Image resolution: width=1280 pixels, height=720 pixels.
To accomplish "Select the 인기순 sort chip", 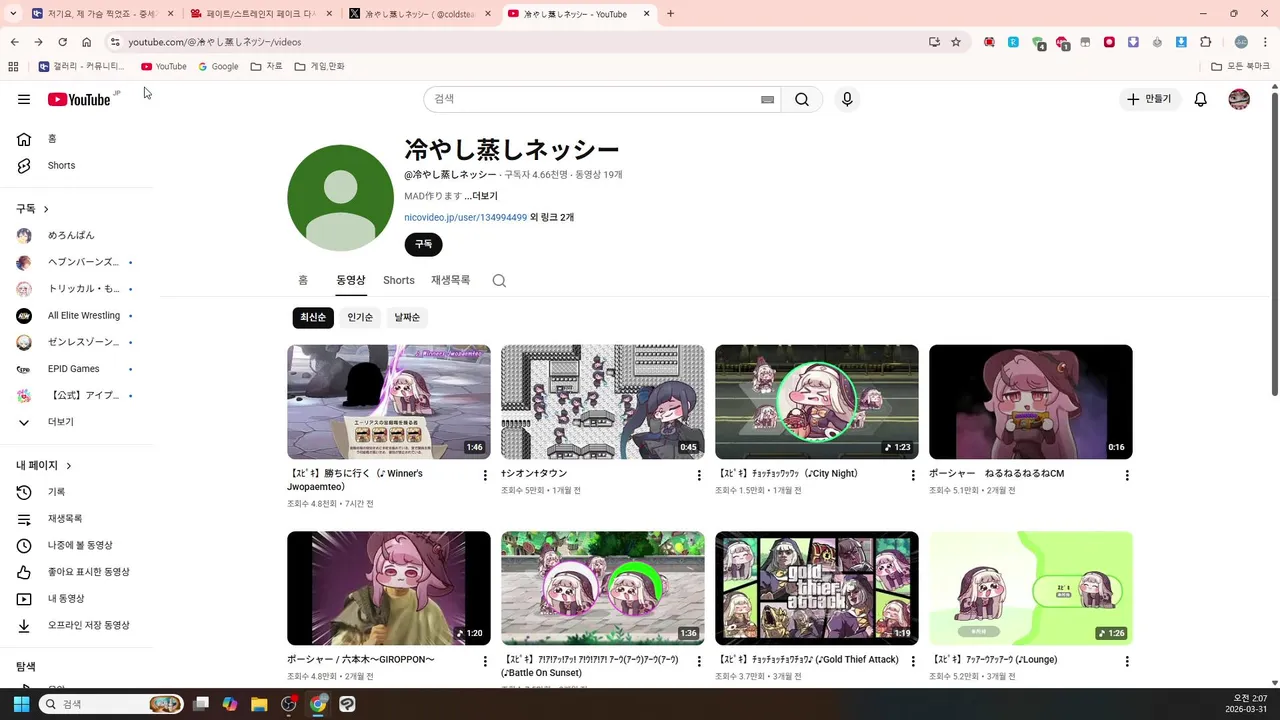I will (x=360, y=317).
